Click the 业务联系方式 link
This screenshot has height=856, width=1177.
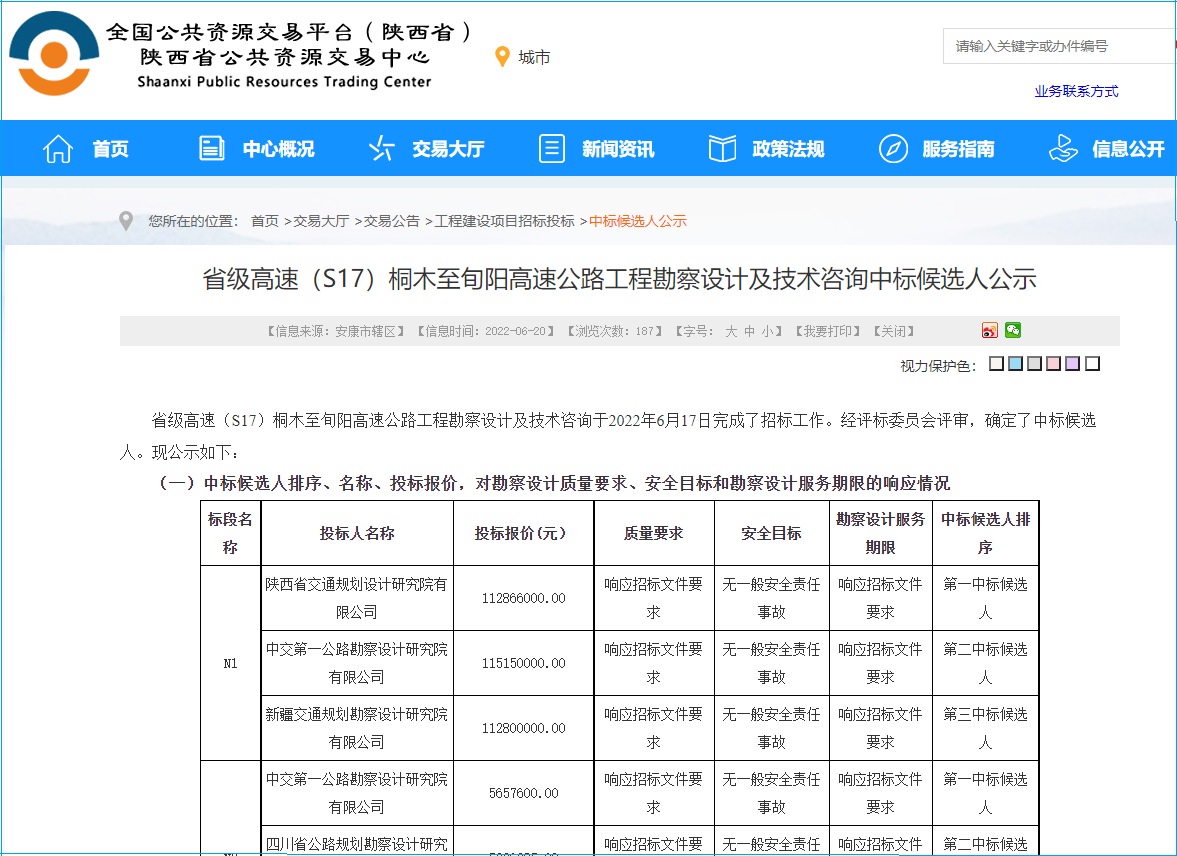(1076, 92)
